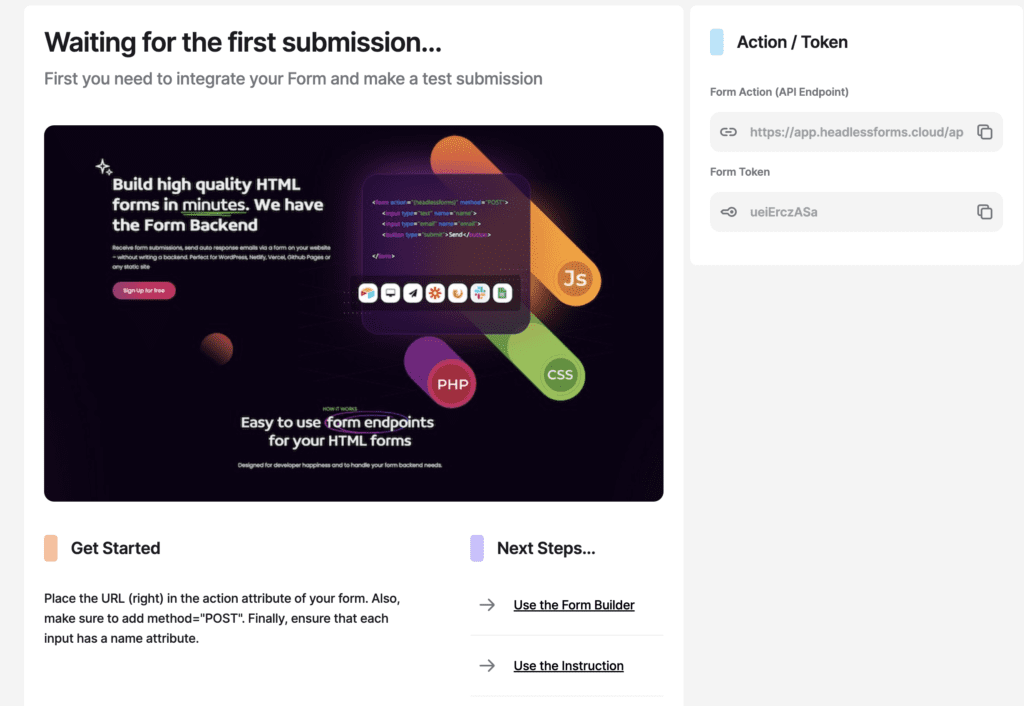Click the purple marker beside Next Steps
Image resolution: width=1024 pixels, height=706 pixels.
(x=477, y=548)
